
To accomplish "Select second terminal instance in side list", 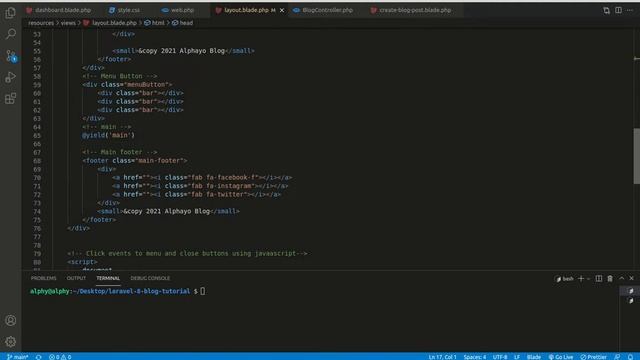I will click(630, 300).
